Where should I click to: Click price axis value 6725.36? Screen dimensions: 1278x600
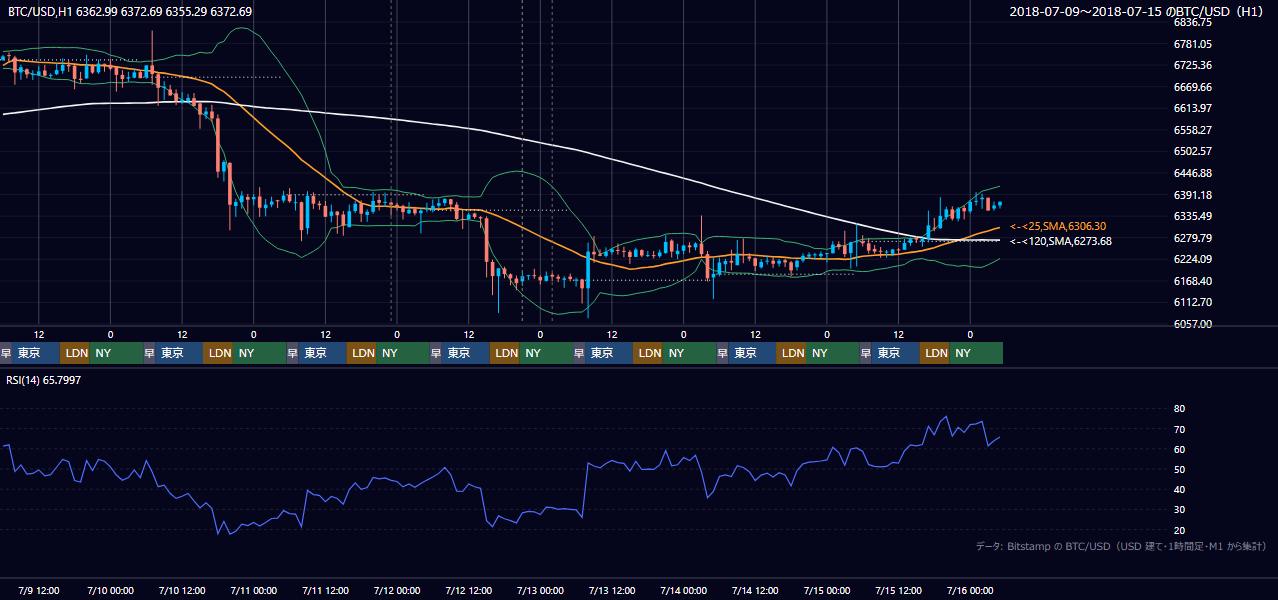(1193, 65)
